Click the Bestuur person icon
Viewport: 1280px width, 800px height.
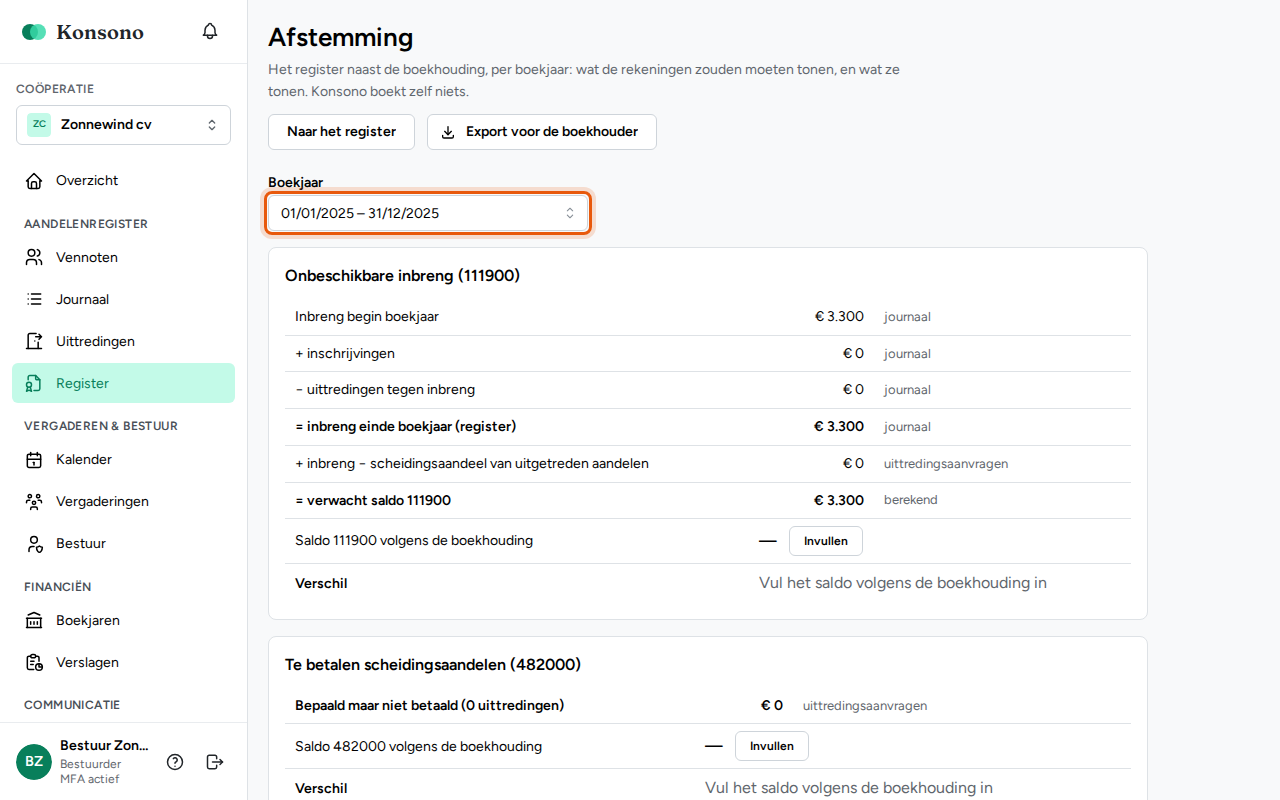pos(34,544)
